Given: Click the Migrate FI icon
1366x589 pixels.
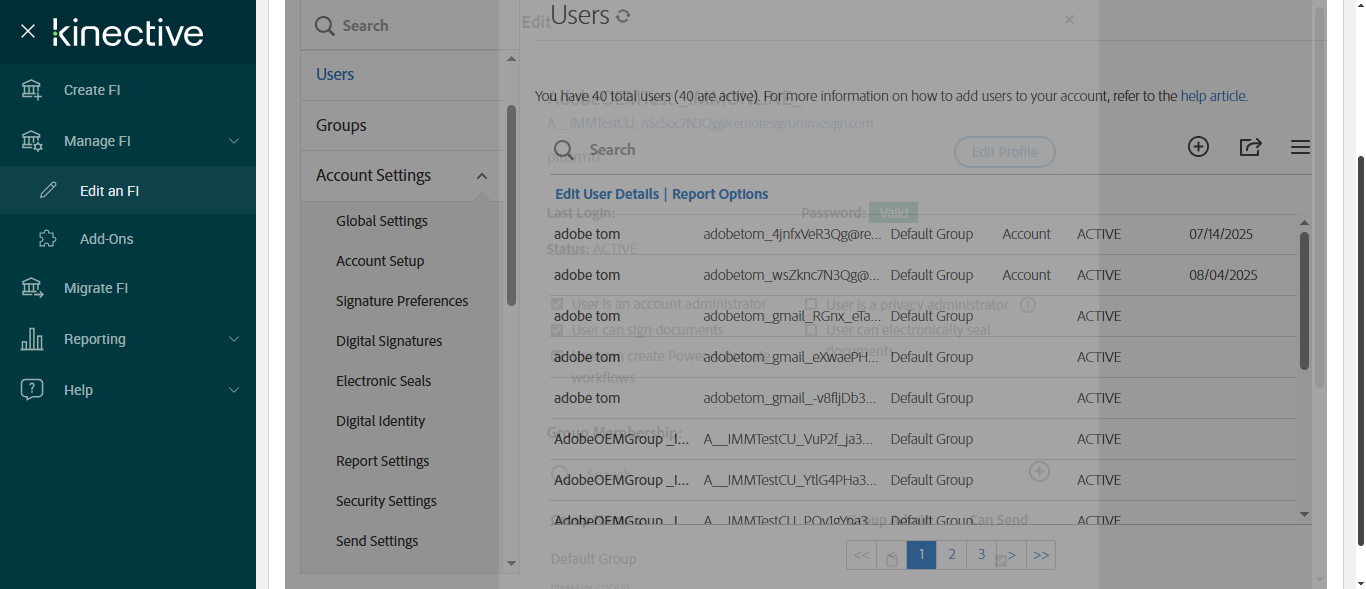Looking at the screenshot, I should pyautogui.click(x=32, y=288).
